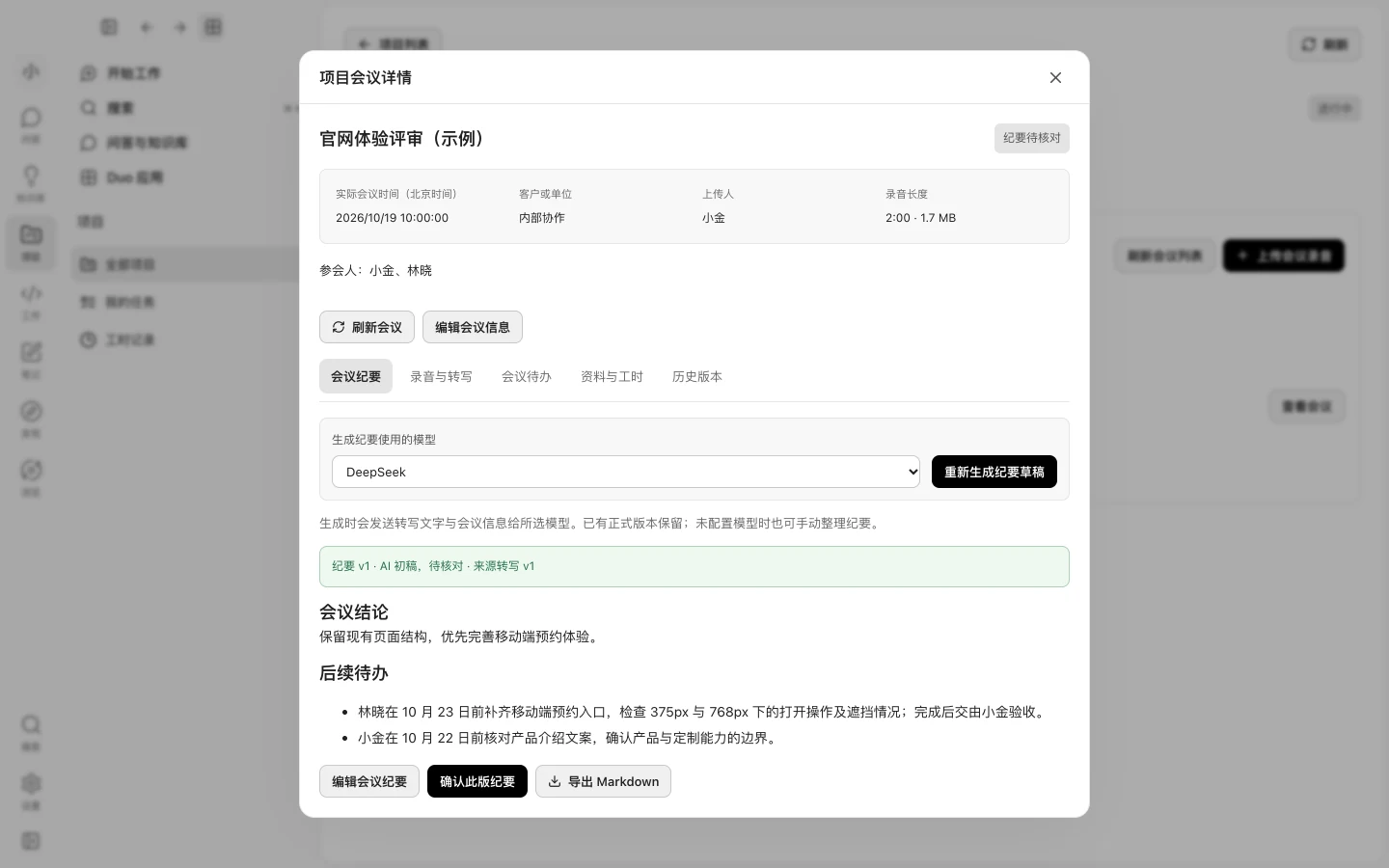The image size is (1389, 868).
Task: Click the circular-arrow compass icon in left rail
Action: click(x=31, y=471)
